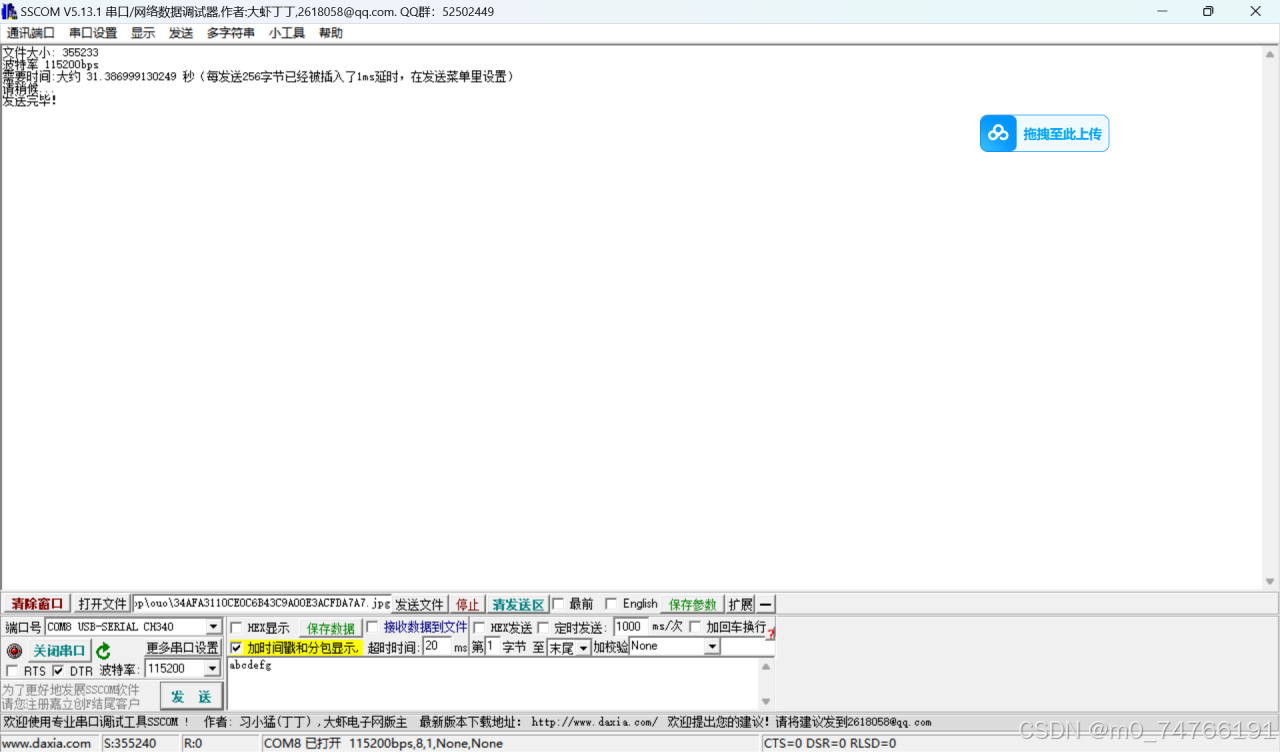Open the 末尾 byte range dropdown
The height and width of the screenshot is (752, 1280).
coord(583,648)
